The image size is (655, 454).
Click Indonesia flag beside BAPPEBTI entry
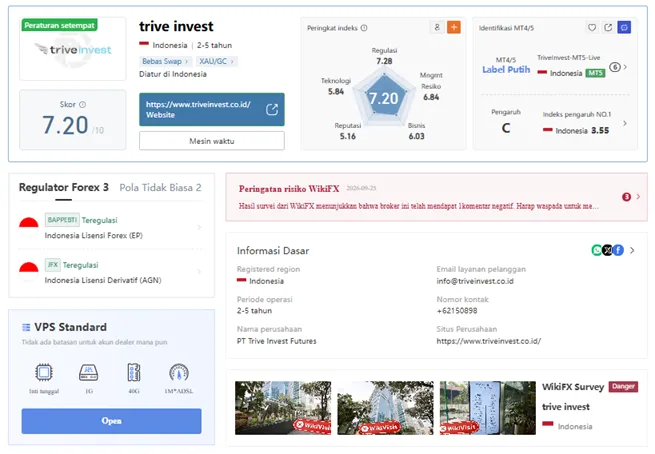(29, 227)
